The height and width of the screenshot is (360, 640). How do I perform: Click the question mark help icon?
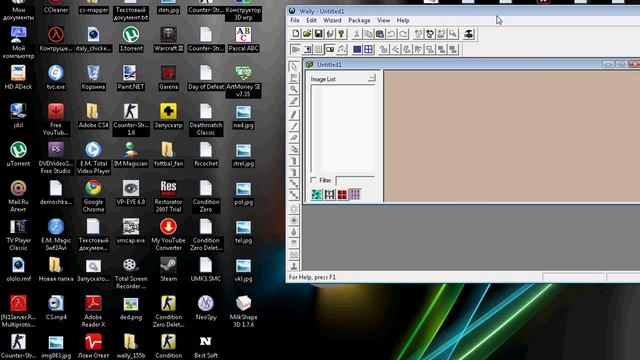click(x=341, y=34)
